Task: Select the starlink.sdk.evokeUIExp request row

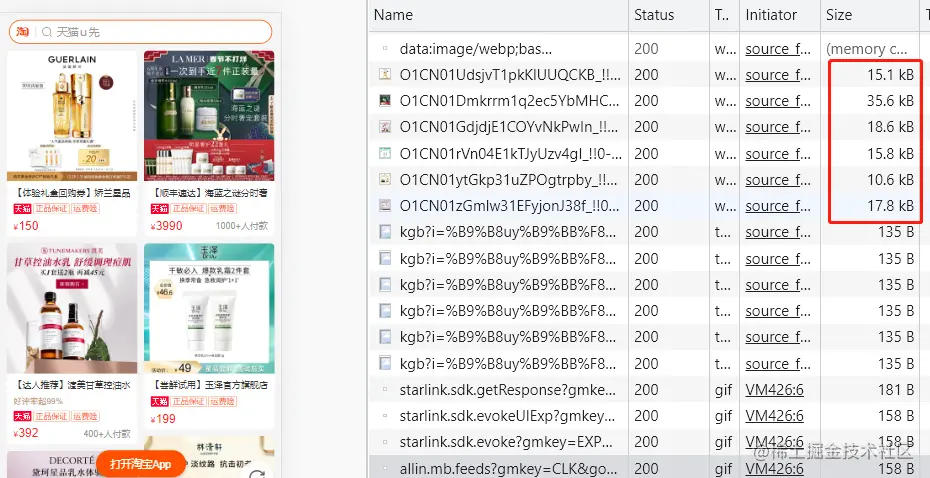Action: coord(646,416)
